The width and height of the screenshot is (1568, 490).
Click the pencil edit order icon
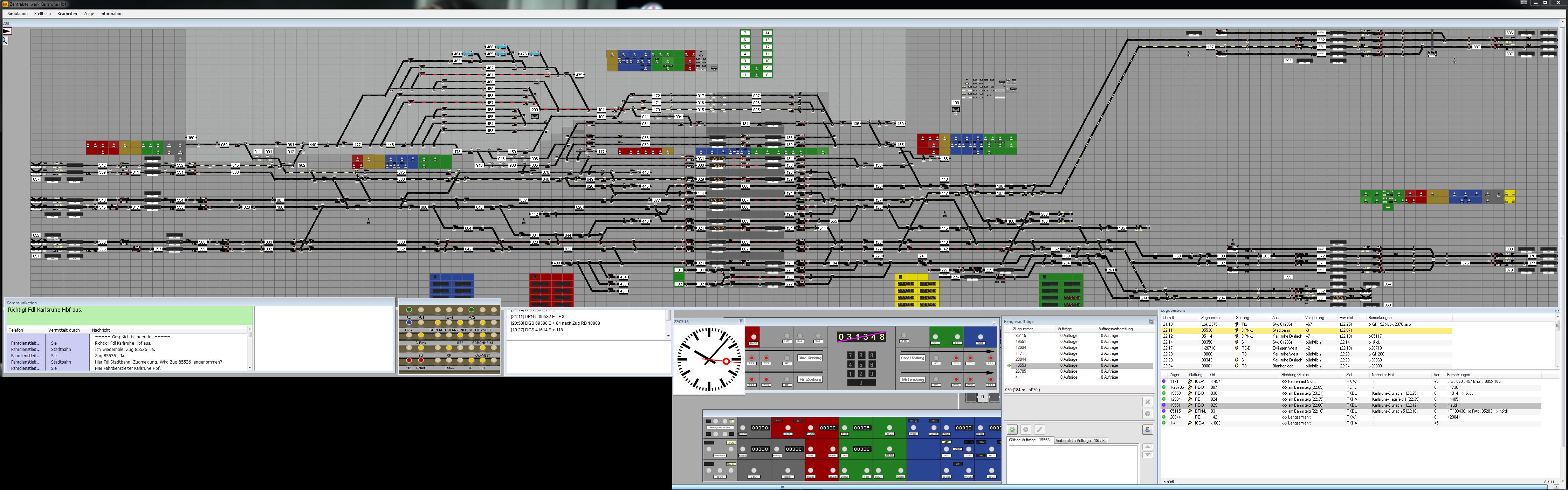pos(1039,430)
